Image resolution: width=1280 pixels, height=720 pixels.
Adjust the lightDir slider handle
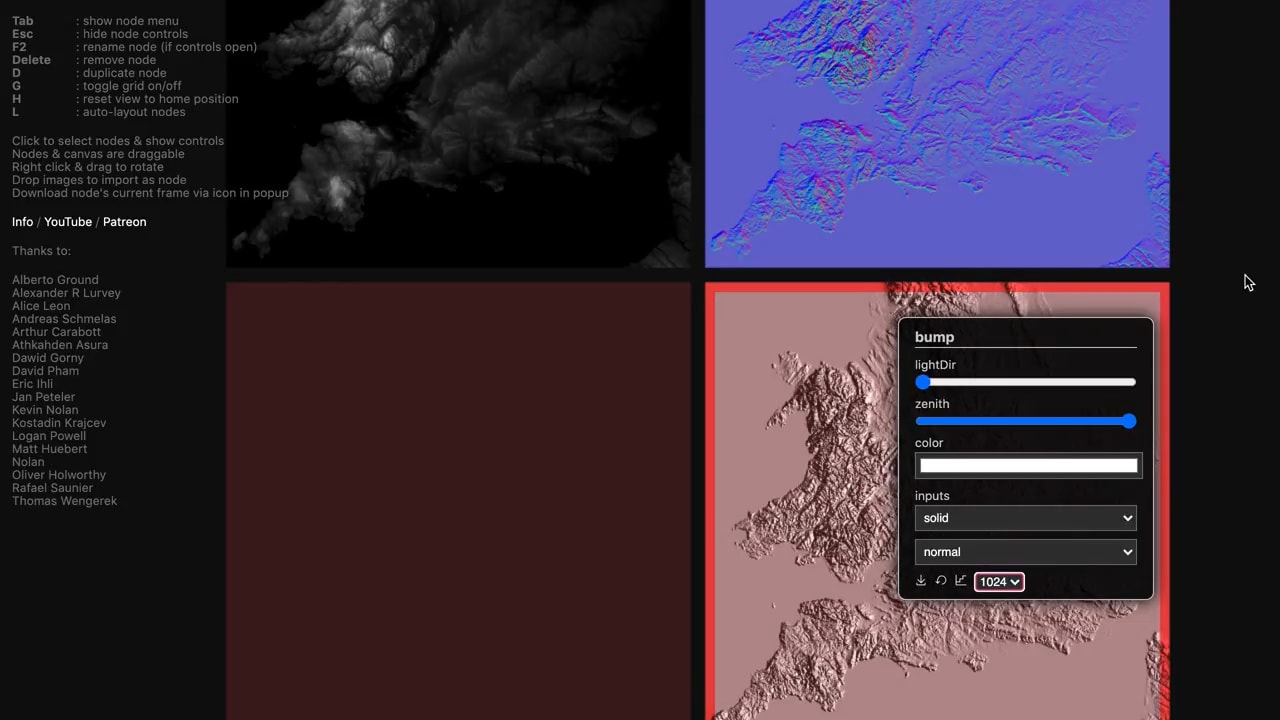pos(922,382)
